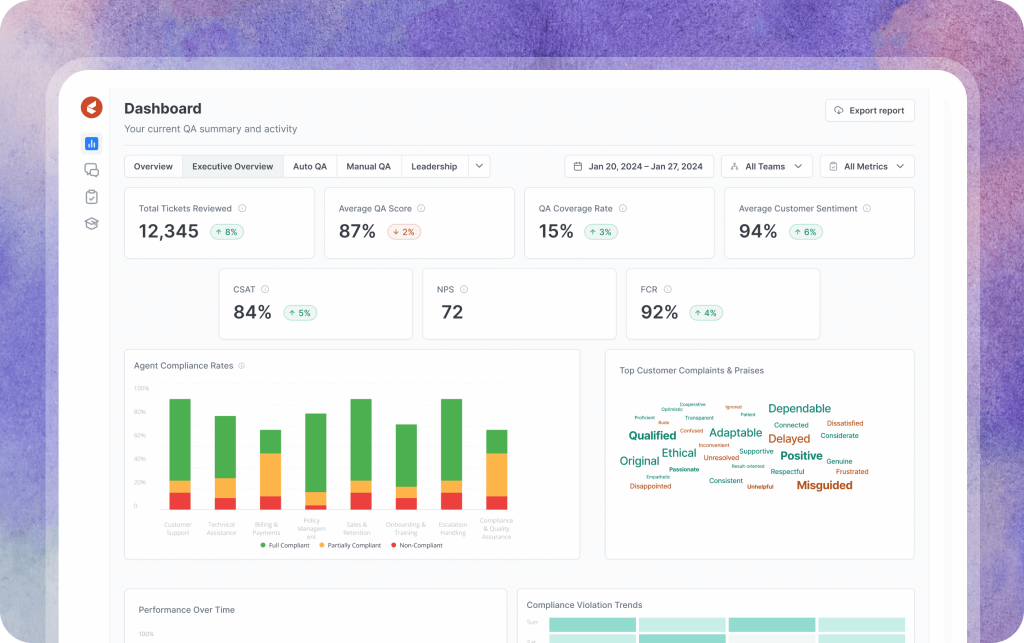The width and height of the screenshot is (1024, 643).
Task: Click the word Ethical in word cloud
Action: (679, 452)
